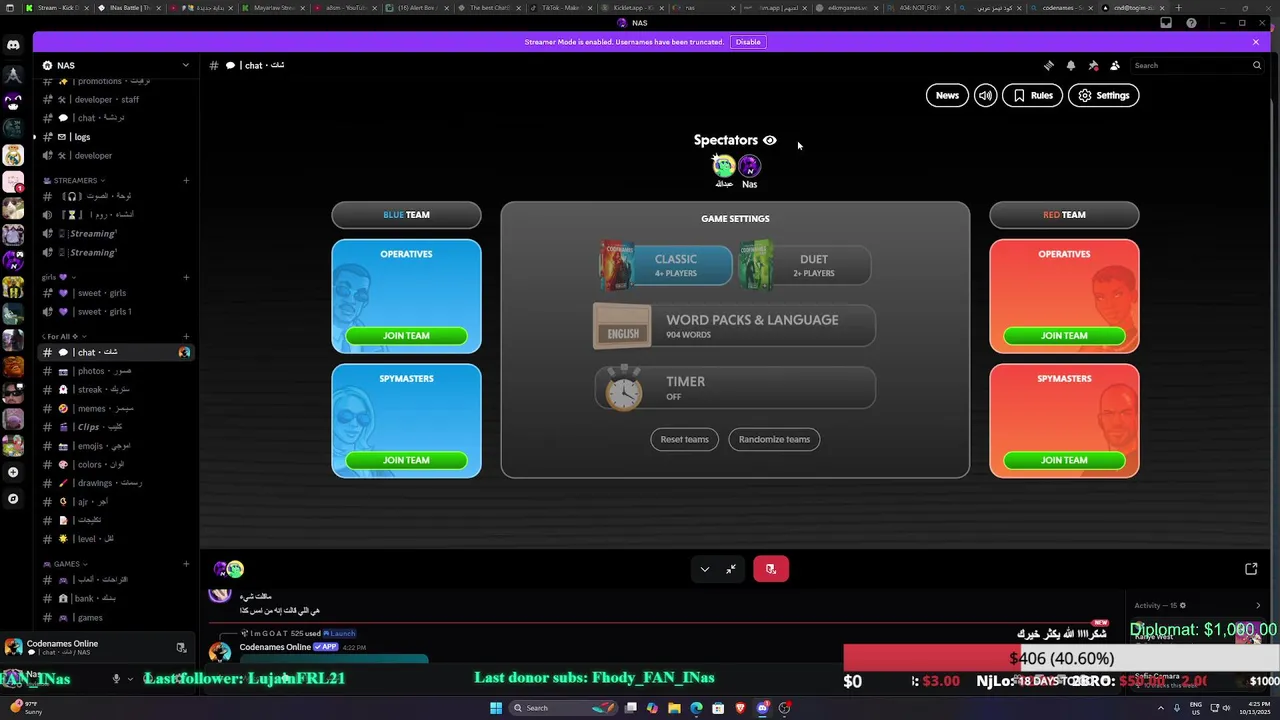Join Blue team Spymasters
This screenshot has width=1280, height=720.
point(406,460)
